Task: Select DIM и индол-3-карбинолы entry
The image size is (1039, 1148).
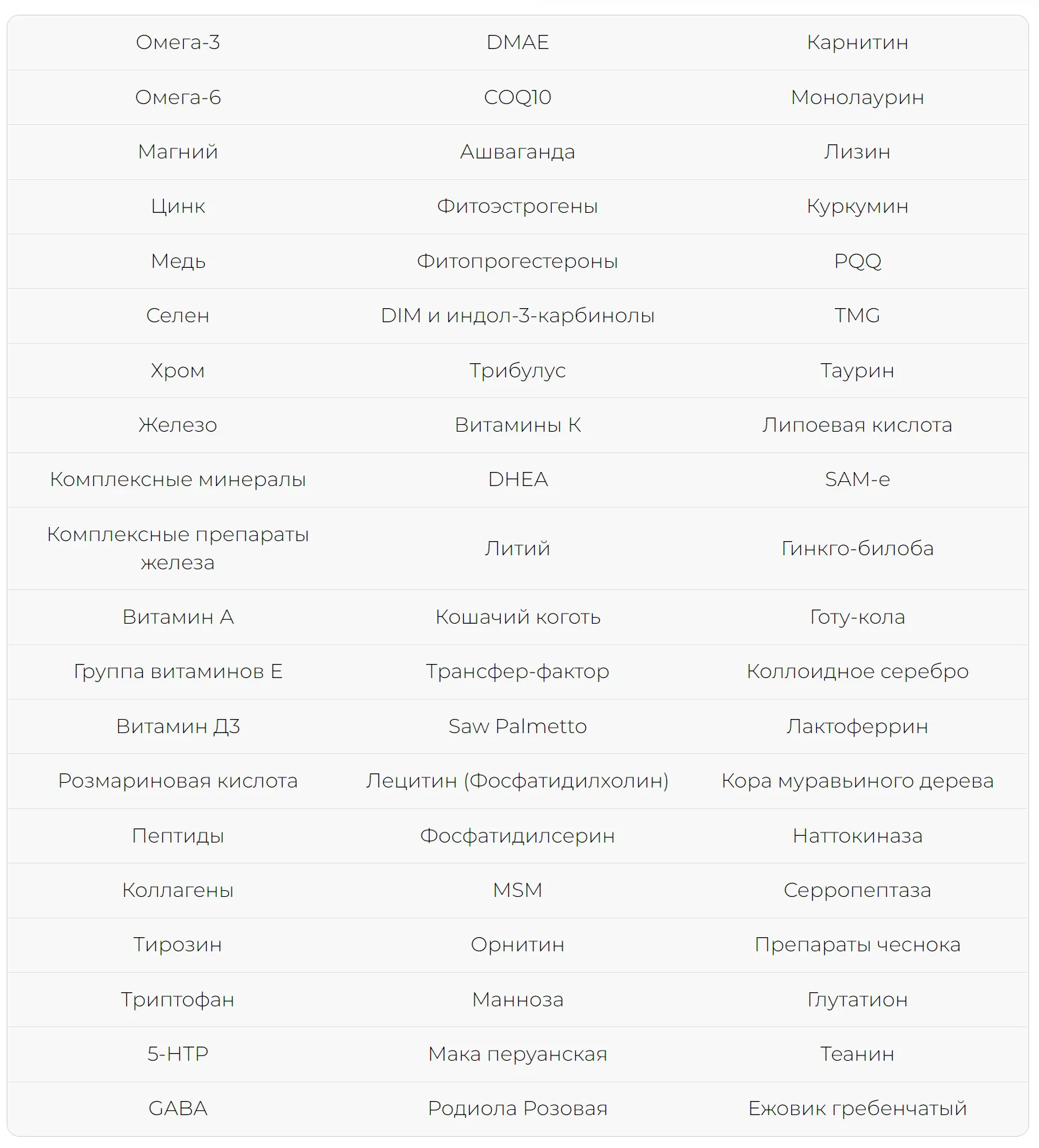Action: [x=517, y=316]
